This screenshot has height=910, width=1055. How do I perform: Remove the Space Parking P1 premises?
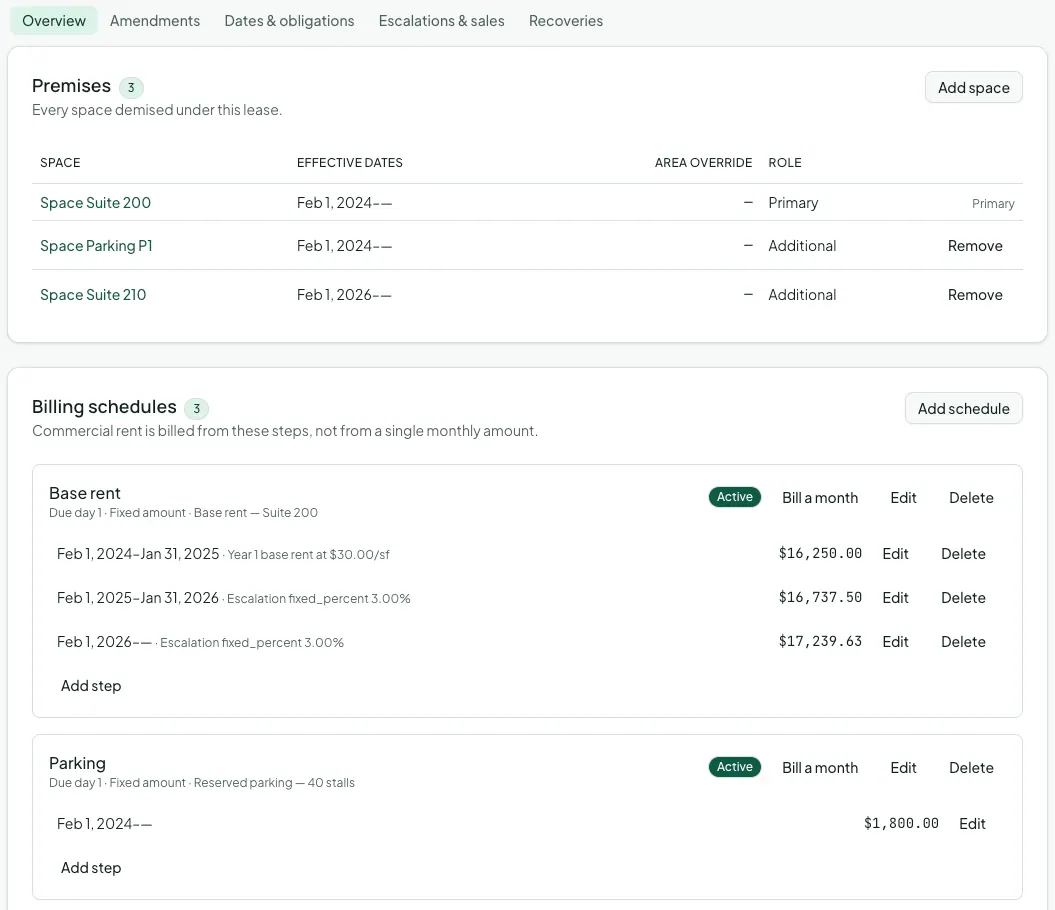click(x=975, y=246)
